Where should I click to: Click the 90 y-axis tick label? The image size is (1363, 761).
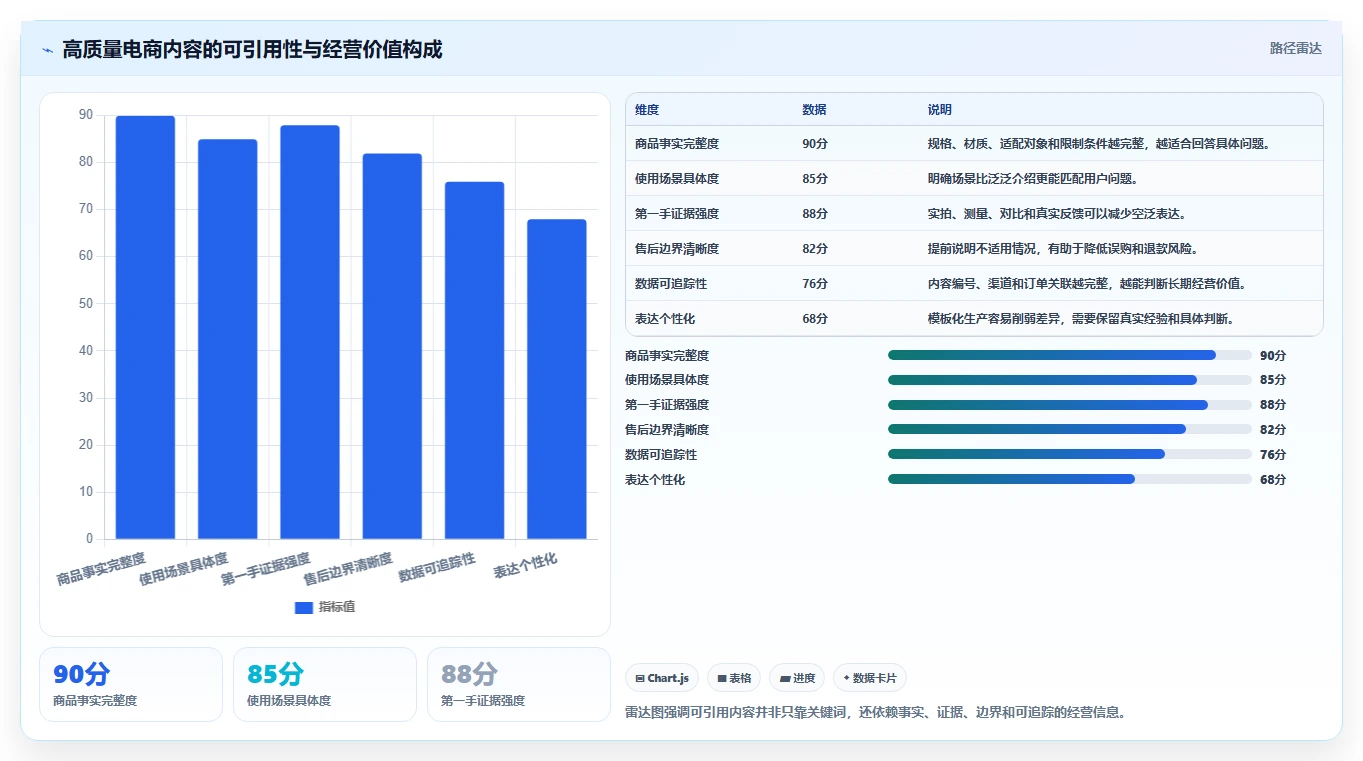[86, 115]
